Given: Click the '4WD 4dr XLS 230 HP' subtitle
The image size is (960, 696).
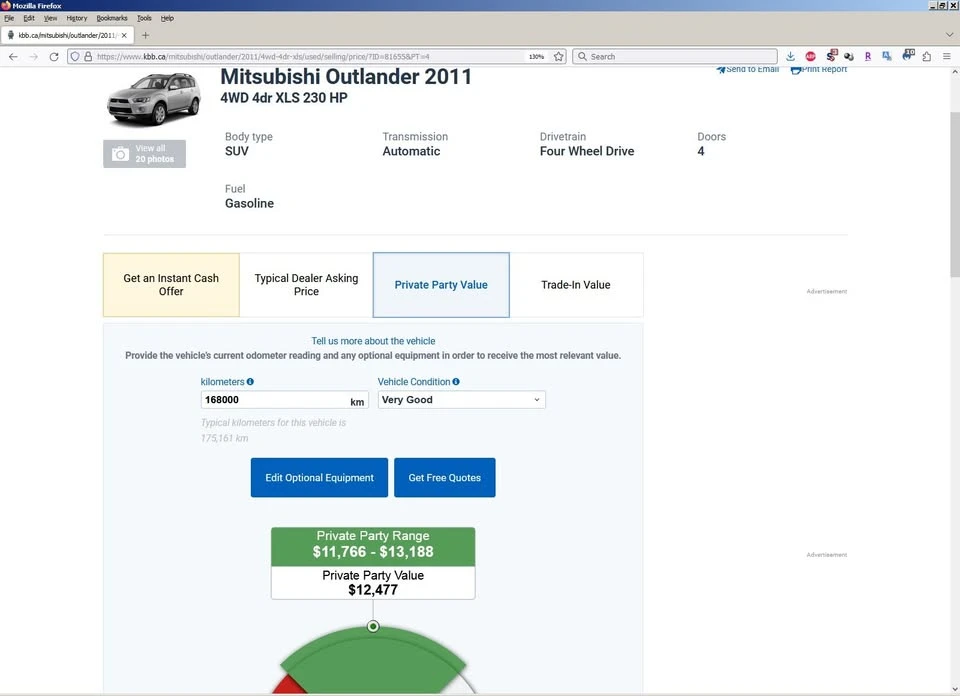Looking at the screenshot, I should coord(283,98).
